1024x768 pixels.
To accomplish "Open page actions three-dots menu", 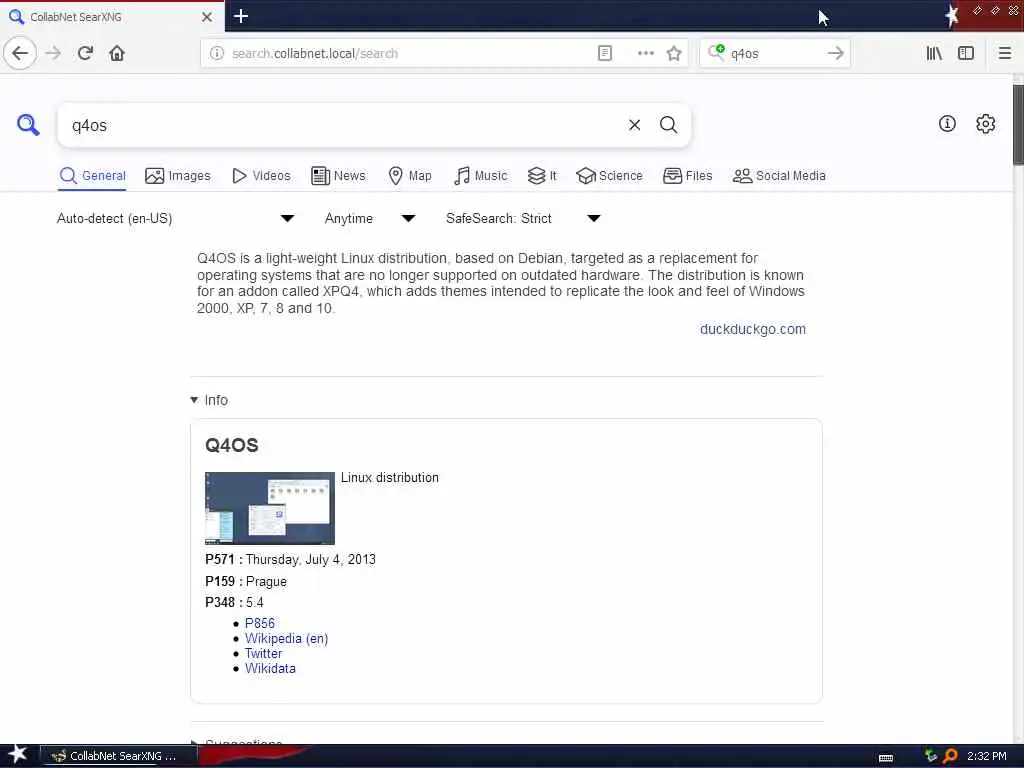I will click(645, 54).
